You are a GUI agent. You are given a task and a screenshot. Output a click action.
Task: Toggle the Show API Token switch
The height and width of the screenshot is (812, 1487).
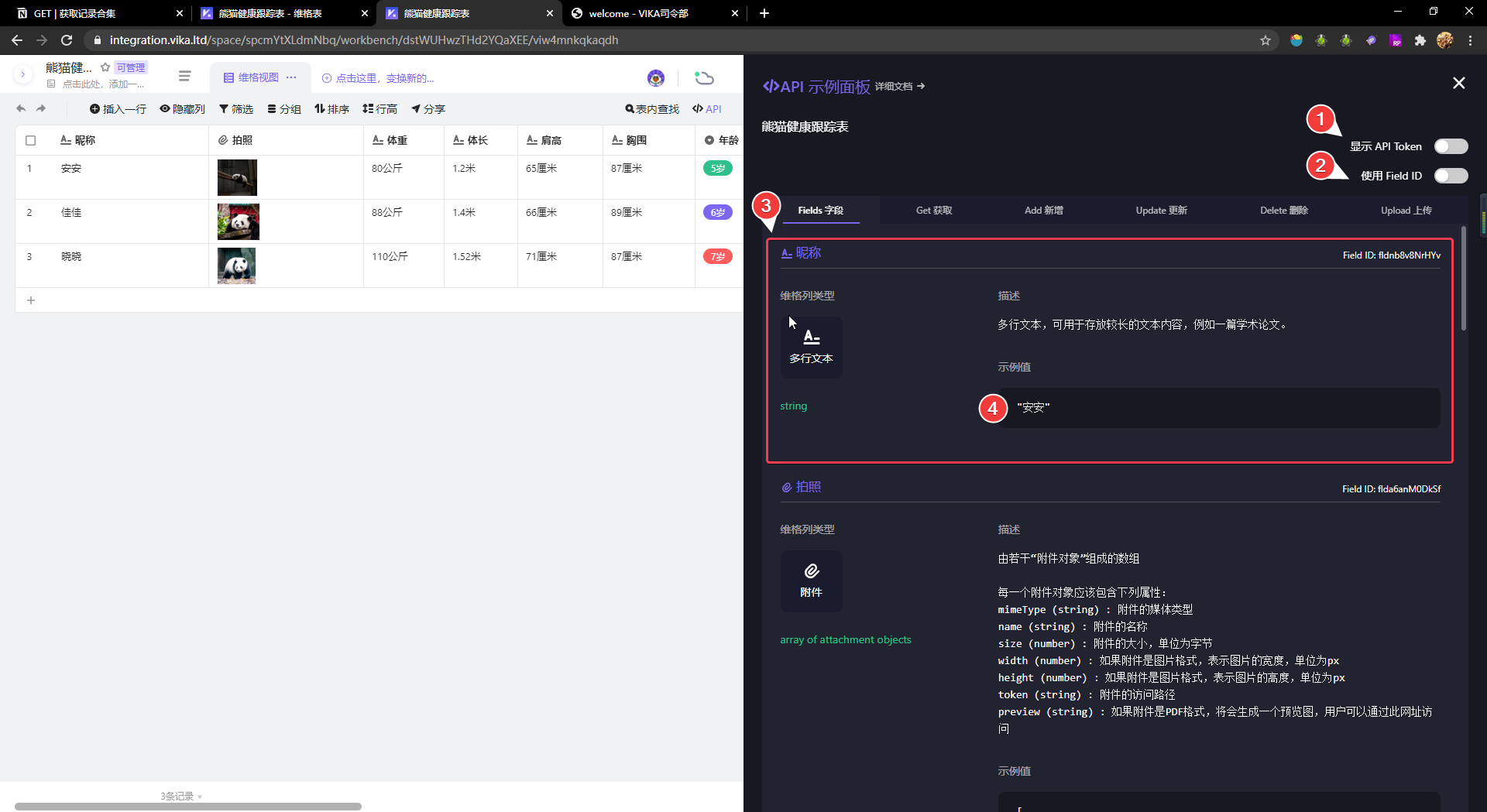(x=1451, y=146)
